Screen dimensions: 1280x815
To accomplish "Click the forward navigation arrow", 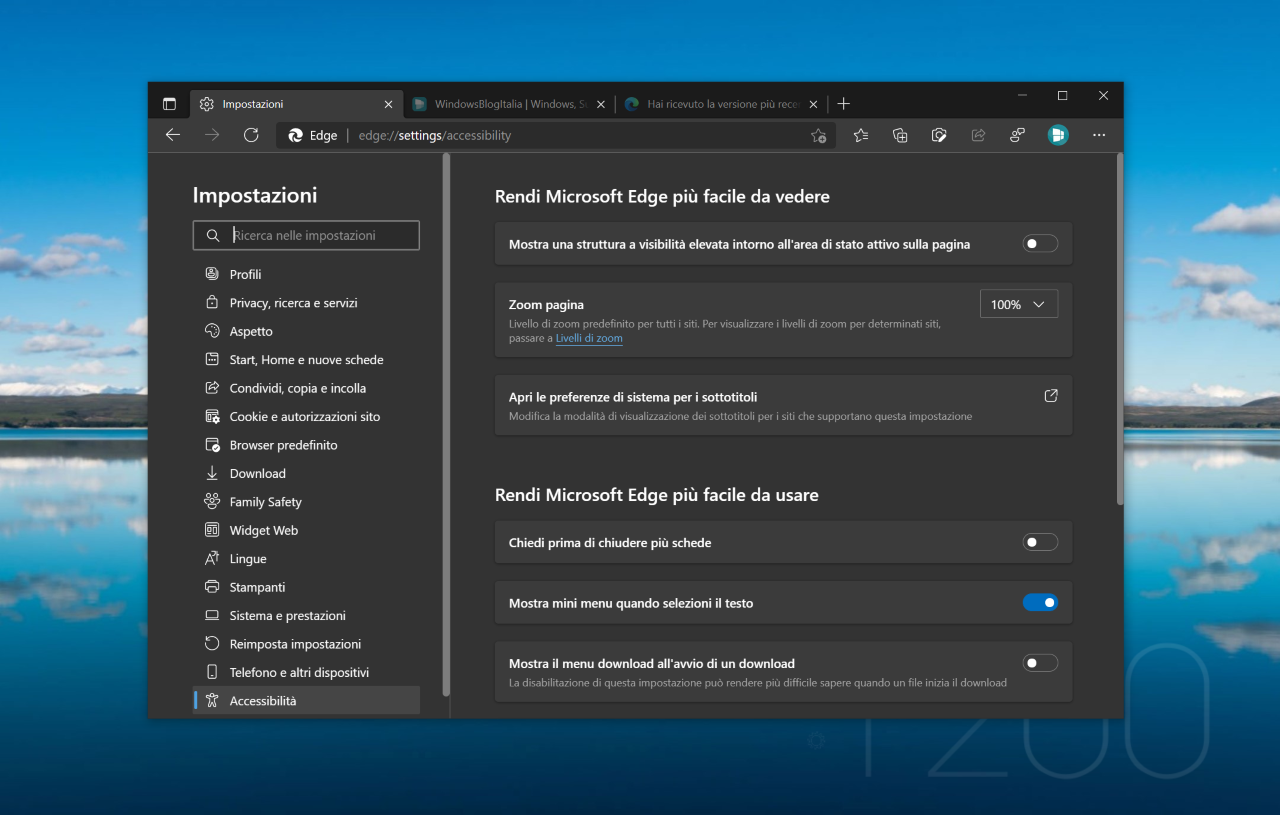I will pos(212,135).
